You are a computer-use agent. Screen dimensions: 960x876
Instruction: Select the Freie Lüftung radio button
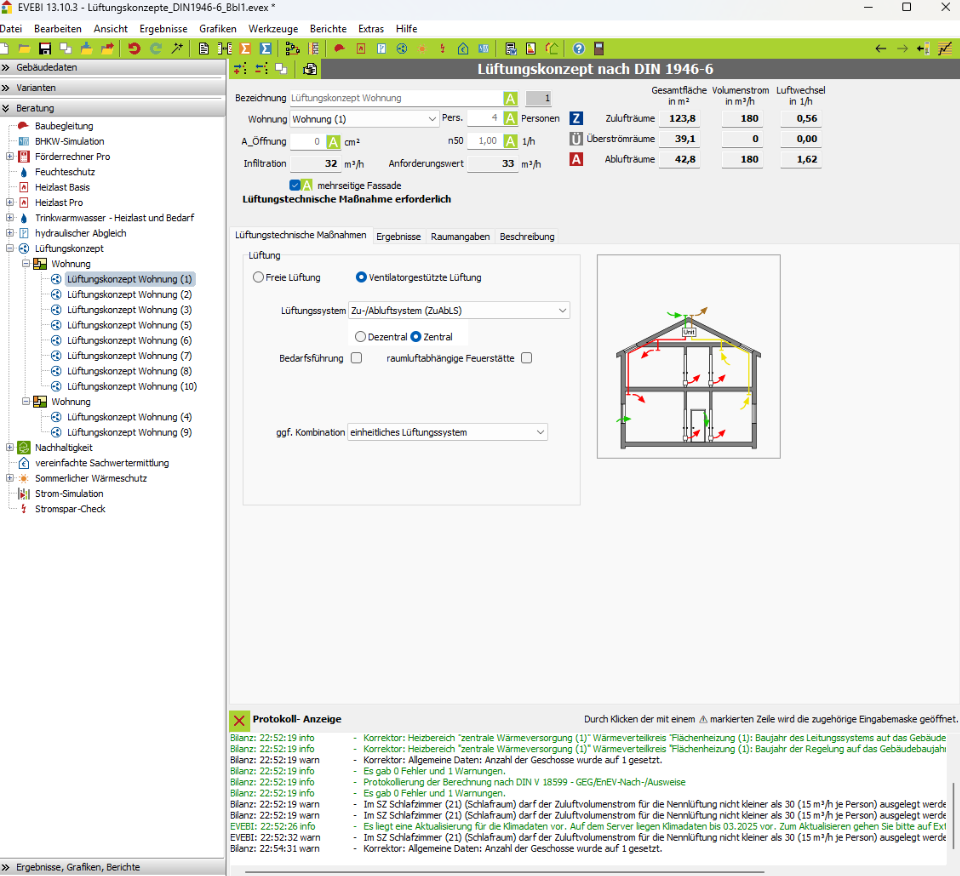(x=259, y=277)
